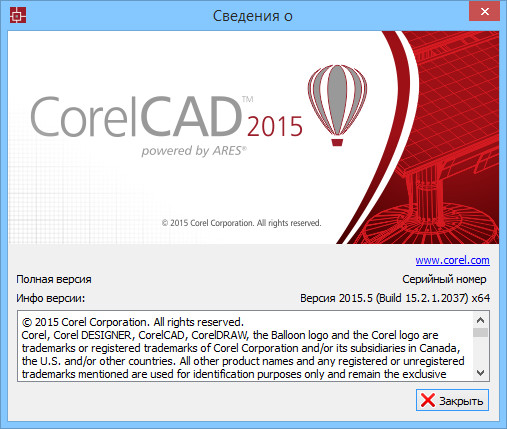
Task: Click the splash copyright 'All rights reserved.' line
Action: tap(241, 223)
